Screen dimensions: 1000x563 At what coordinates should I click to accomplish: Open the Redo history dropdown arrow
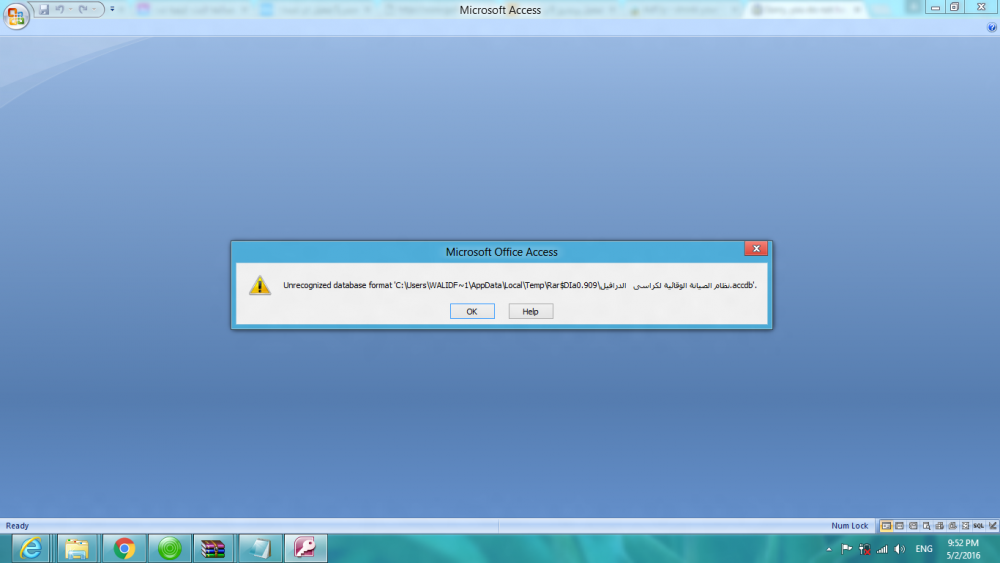[x=94, y=10]
